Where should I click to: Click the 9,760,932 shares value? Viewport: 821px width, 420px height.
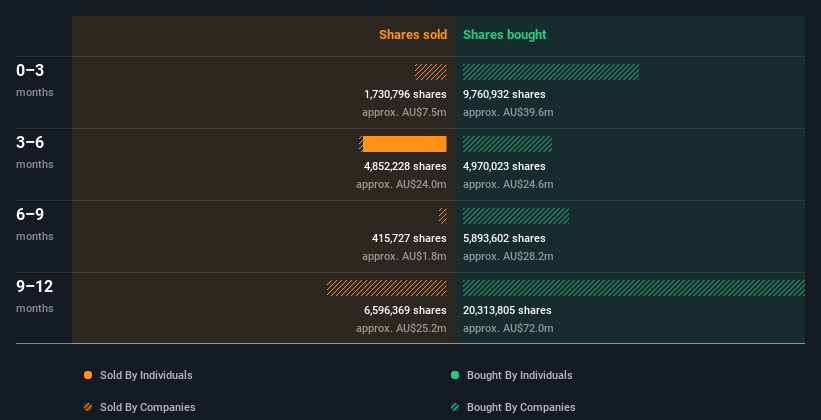click(x=504, y=94)
